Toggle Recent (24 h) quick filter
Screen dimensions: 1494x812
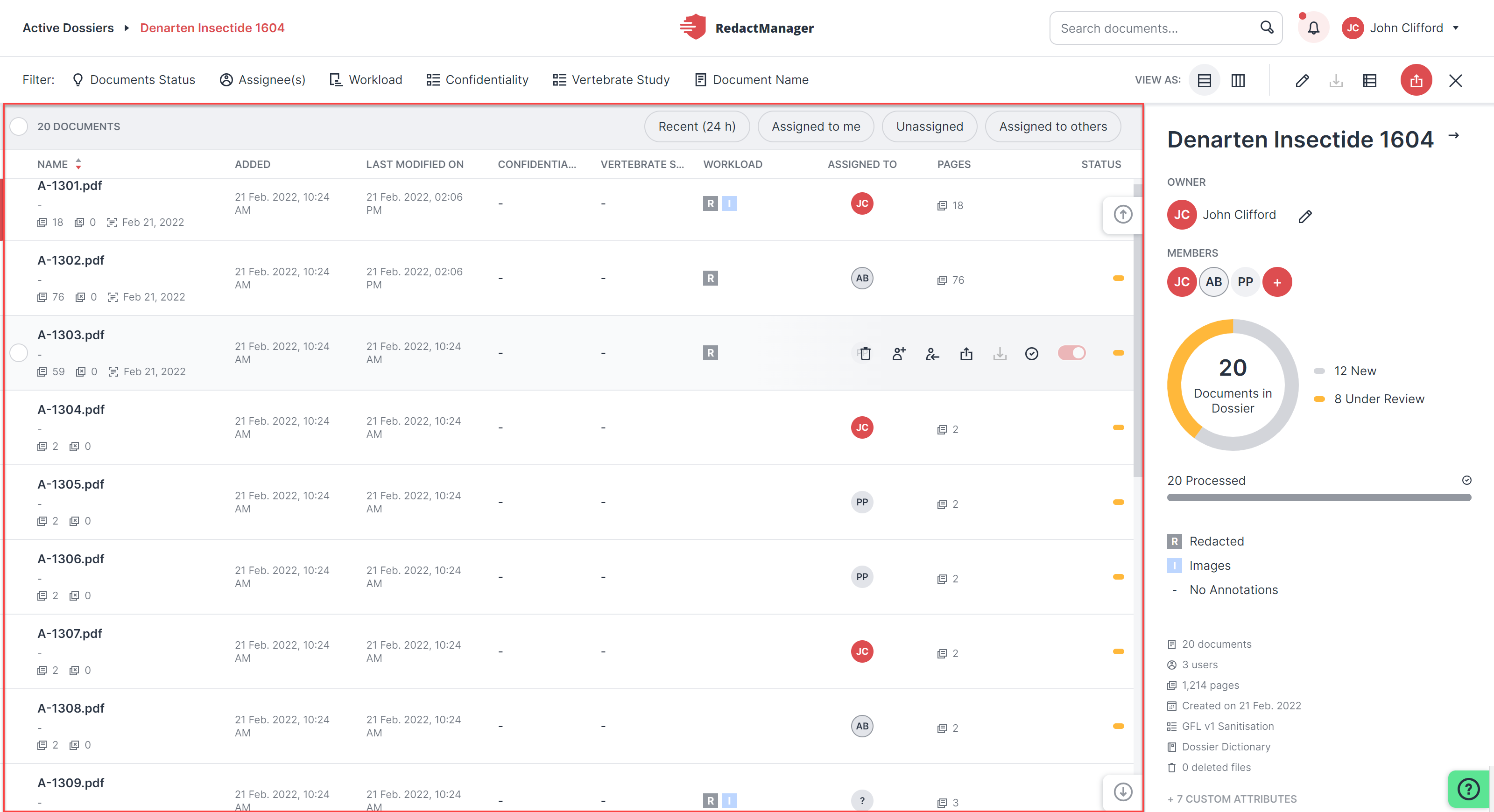697,126
